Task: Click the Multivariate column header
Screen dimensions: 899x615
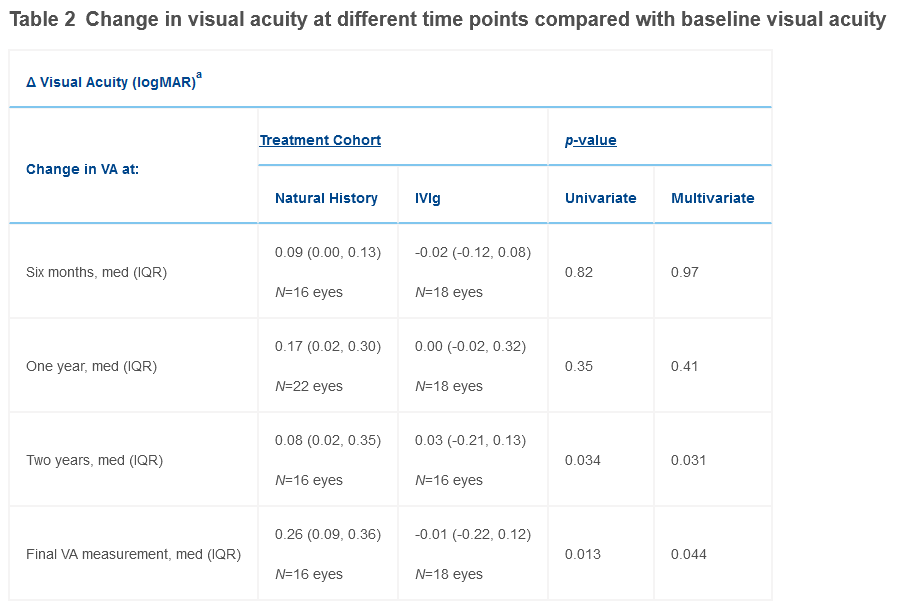Action: [712, 198]
